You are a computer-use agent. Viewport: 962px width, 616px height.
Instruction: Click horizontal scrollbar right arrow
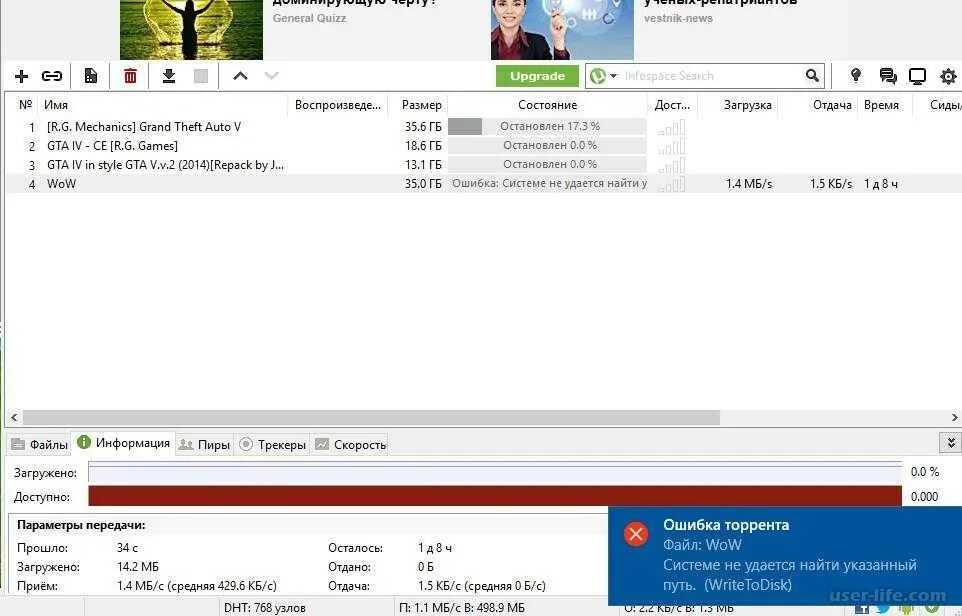(955, 418)
